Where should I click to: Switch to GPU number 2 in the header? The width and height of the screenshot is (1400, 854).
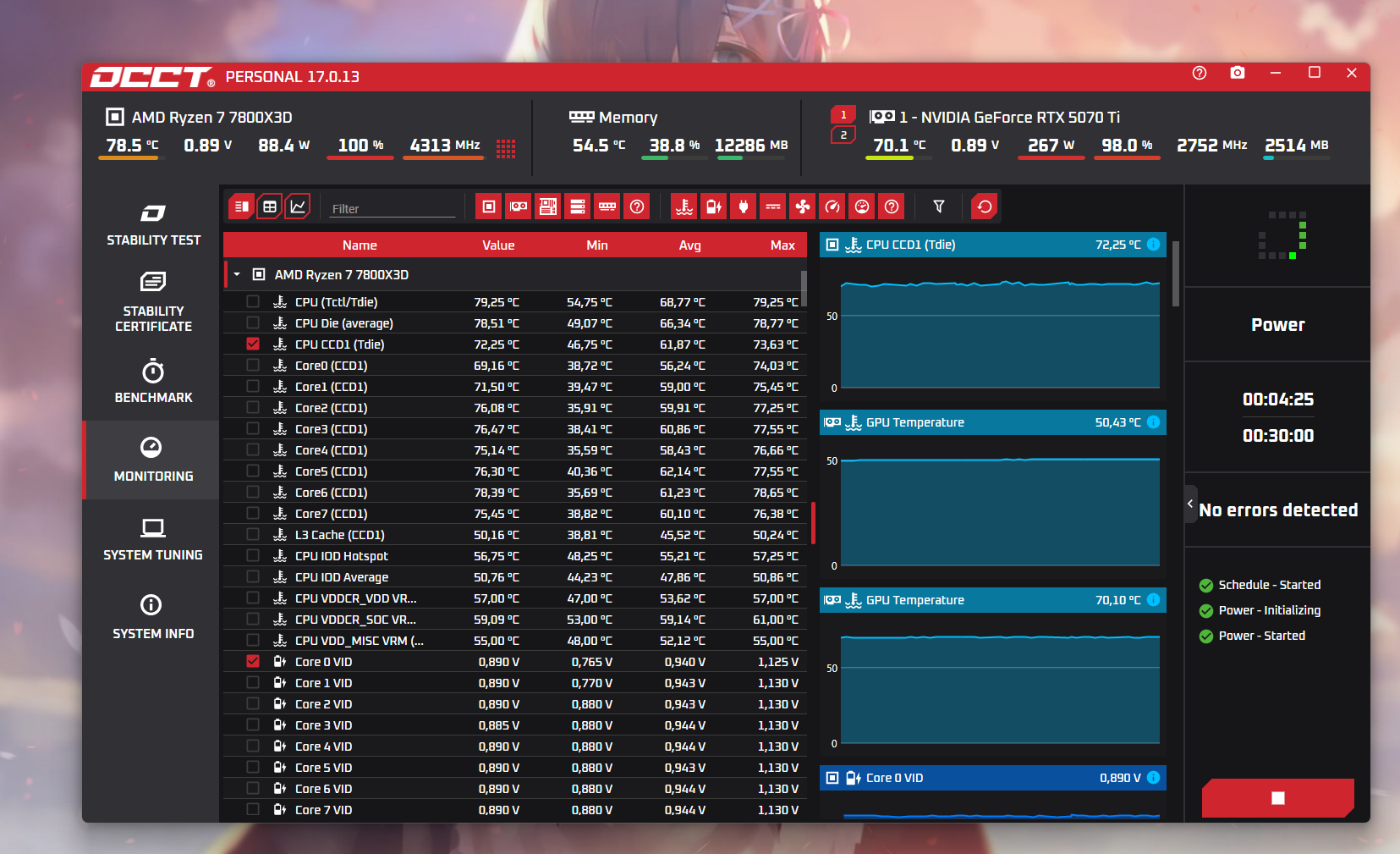click(843, 135)
